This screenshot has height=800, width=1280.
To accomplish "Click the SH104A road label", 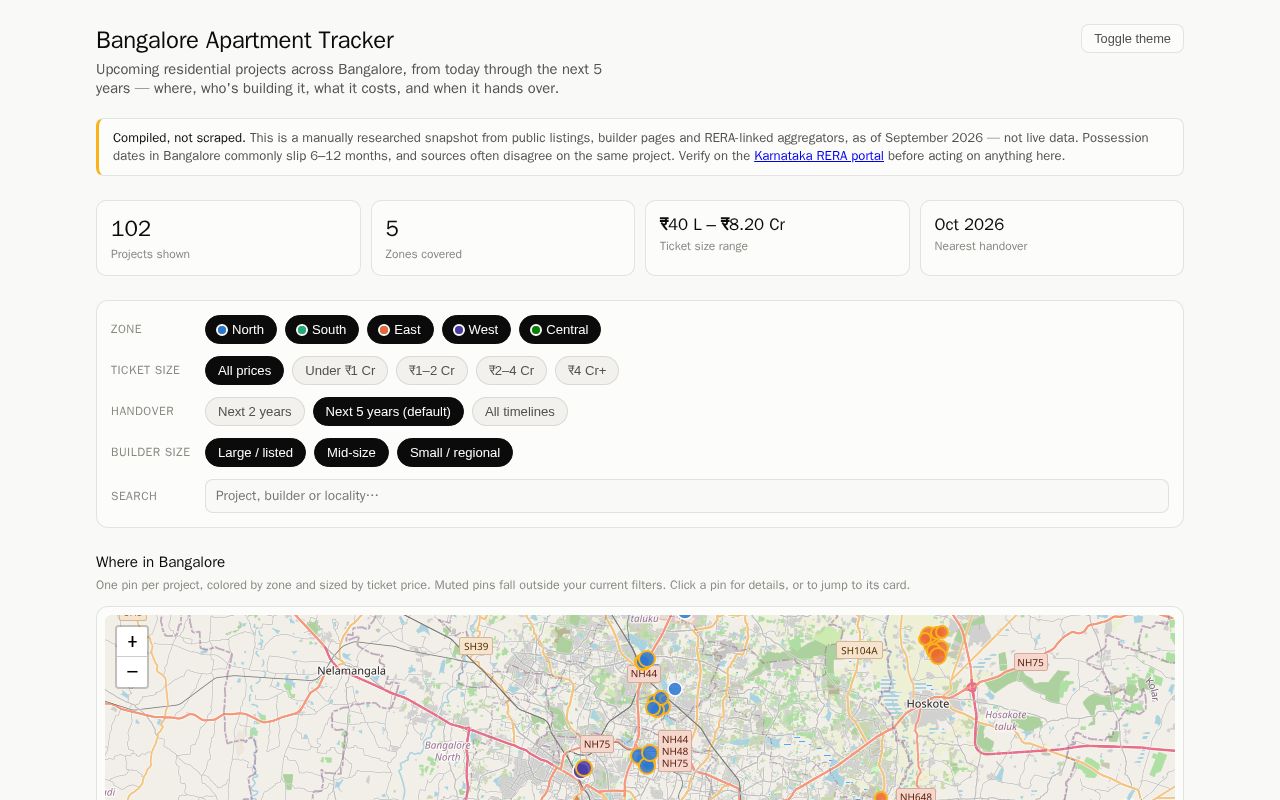I will click(859, 650).
